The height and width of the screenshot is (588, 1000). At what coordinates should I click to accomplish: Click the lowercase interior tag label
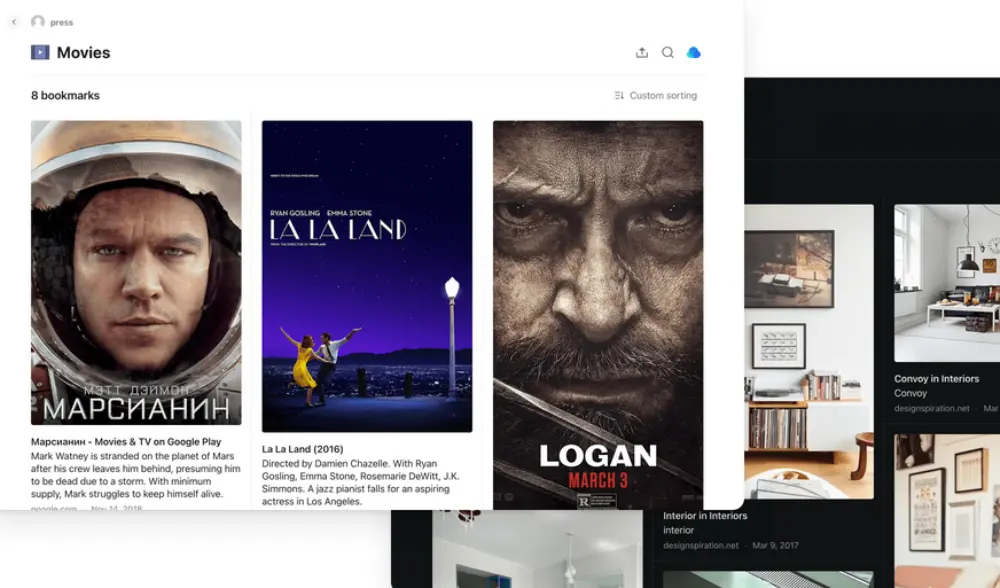[x=679, y=530]
